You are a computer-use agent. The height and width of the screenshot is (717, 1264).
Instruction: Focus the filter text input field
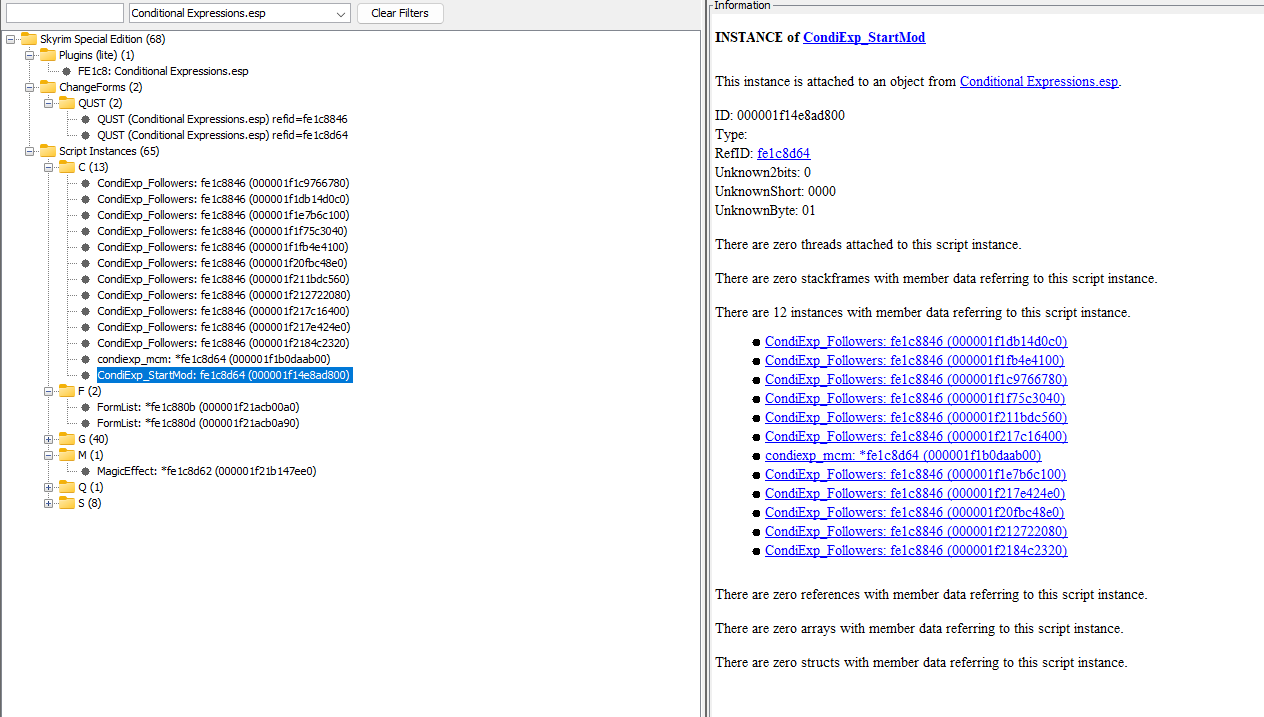pos(65,13)
